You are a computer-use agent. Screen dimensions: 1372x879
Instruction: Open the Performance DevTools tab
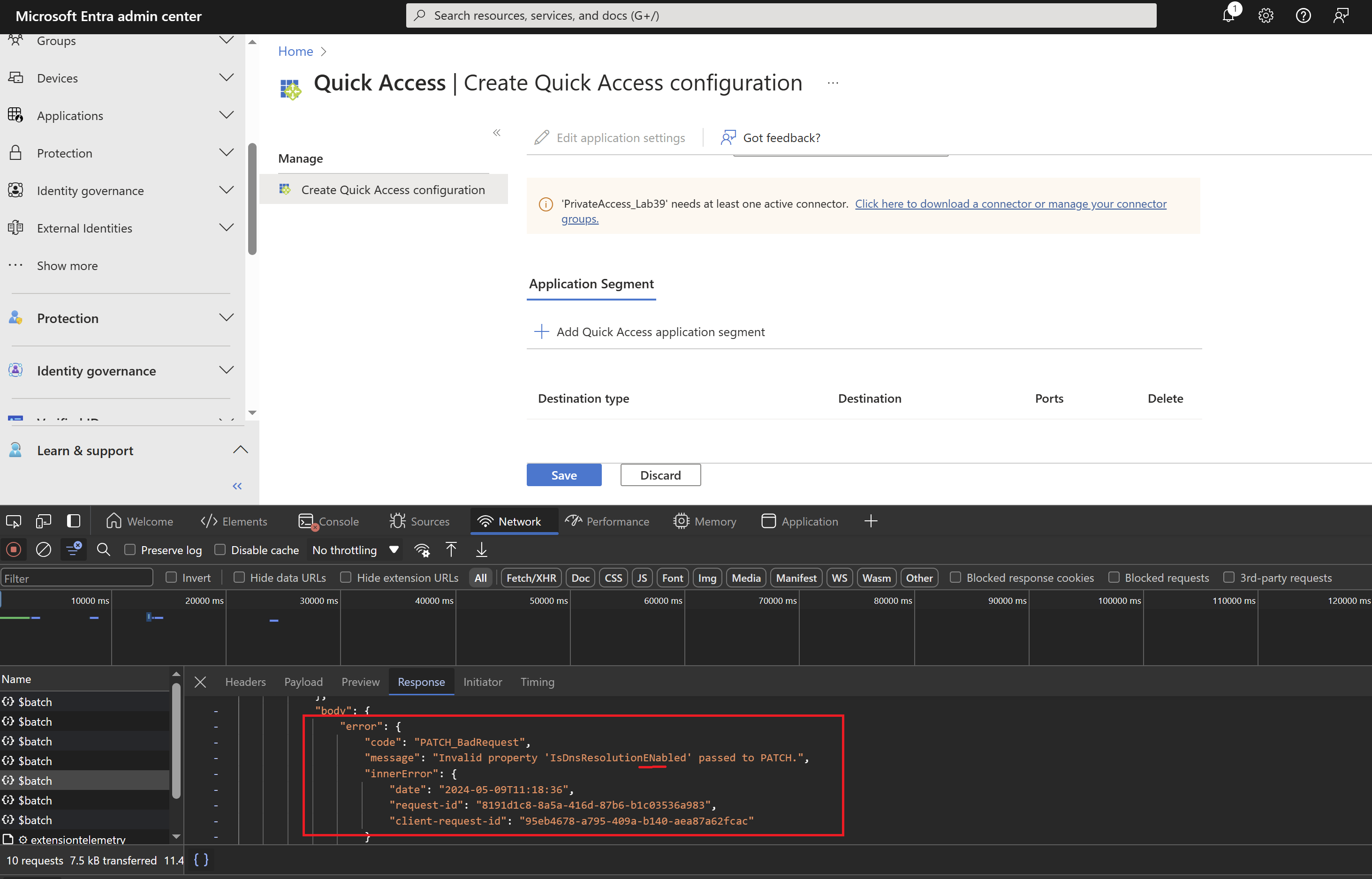(x=607, y=521)
